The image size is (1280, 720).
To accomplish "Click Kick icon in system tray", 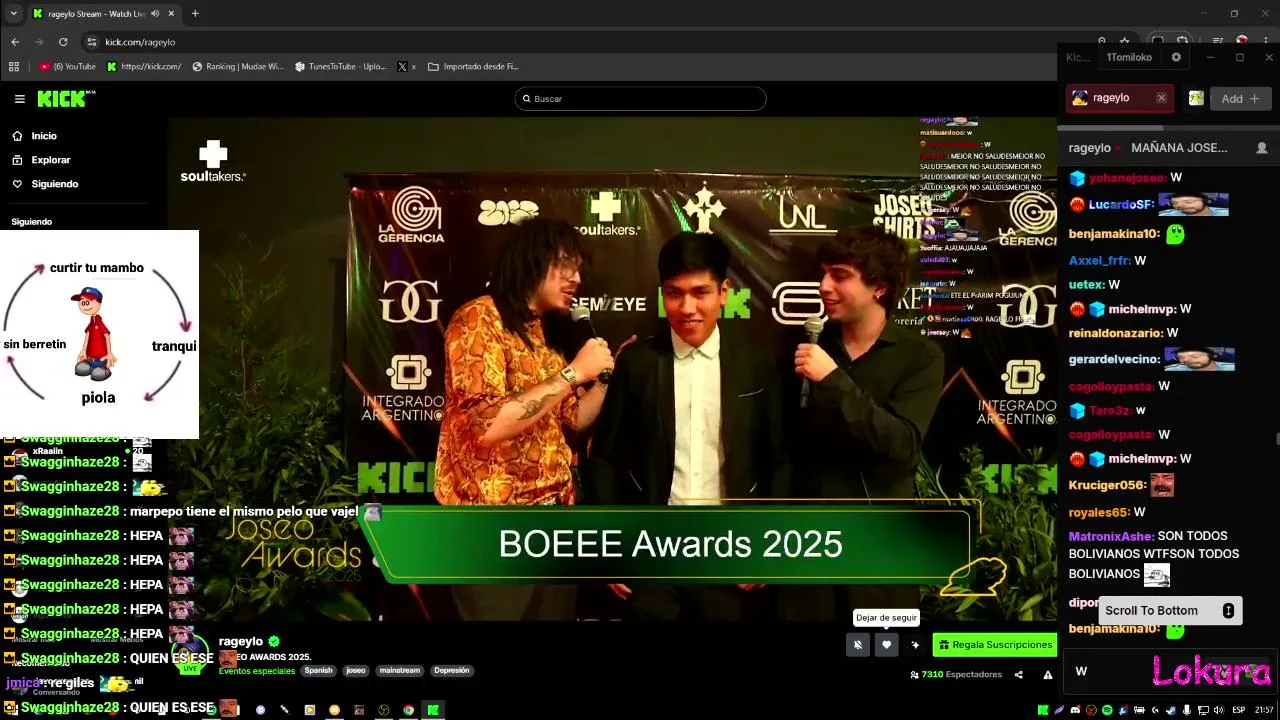I will [x=1043, y=710].
